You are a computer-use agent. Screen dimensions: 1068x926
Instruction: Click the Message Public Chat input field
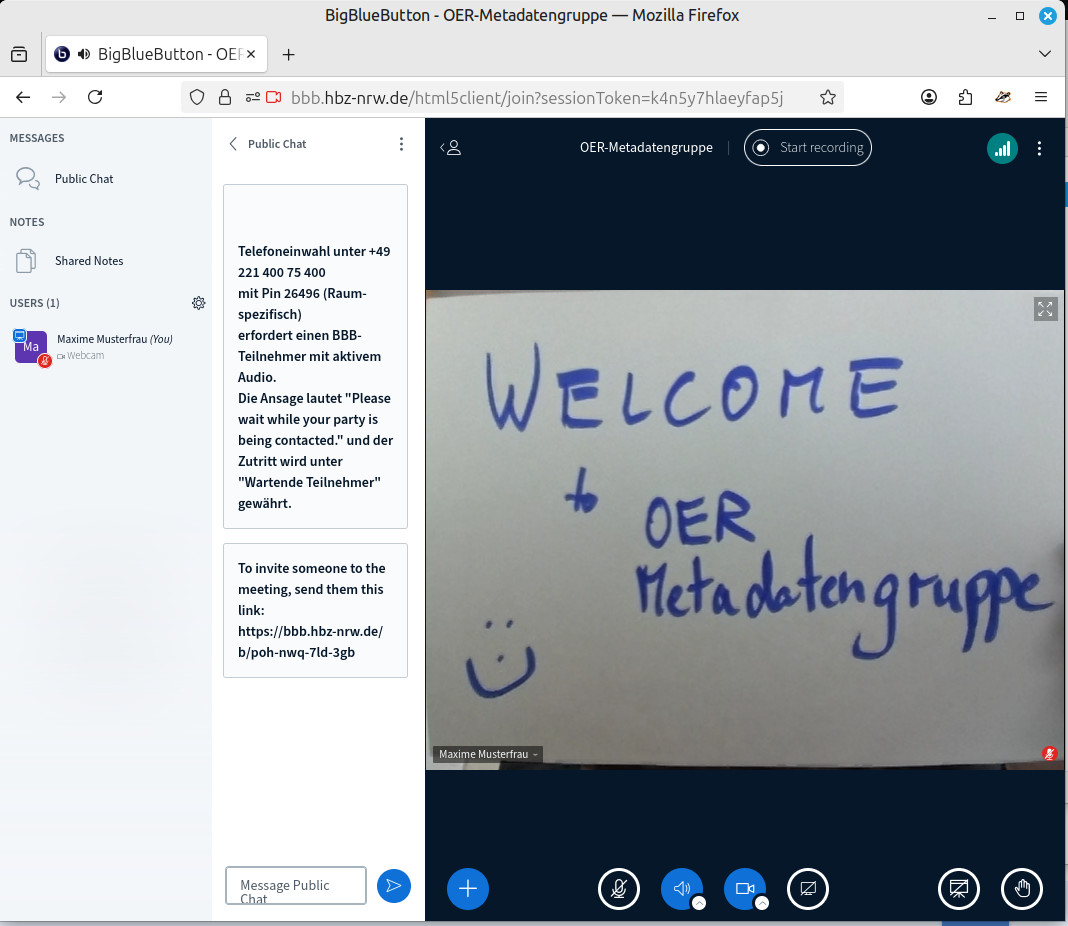click(296, 885)
